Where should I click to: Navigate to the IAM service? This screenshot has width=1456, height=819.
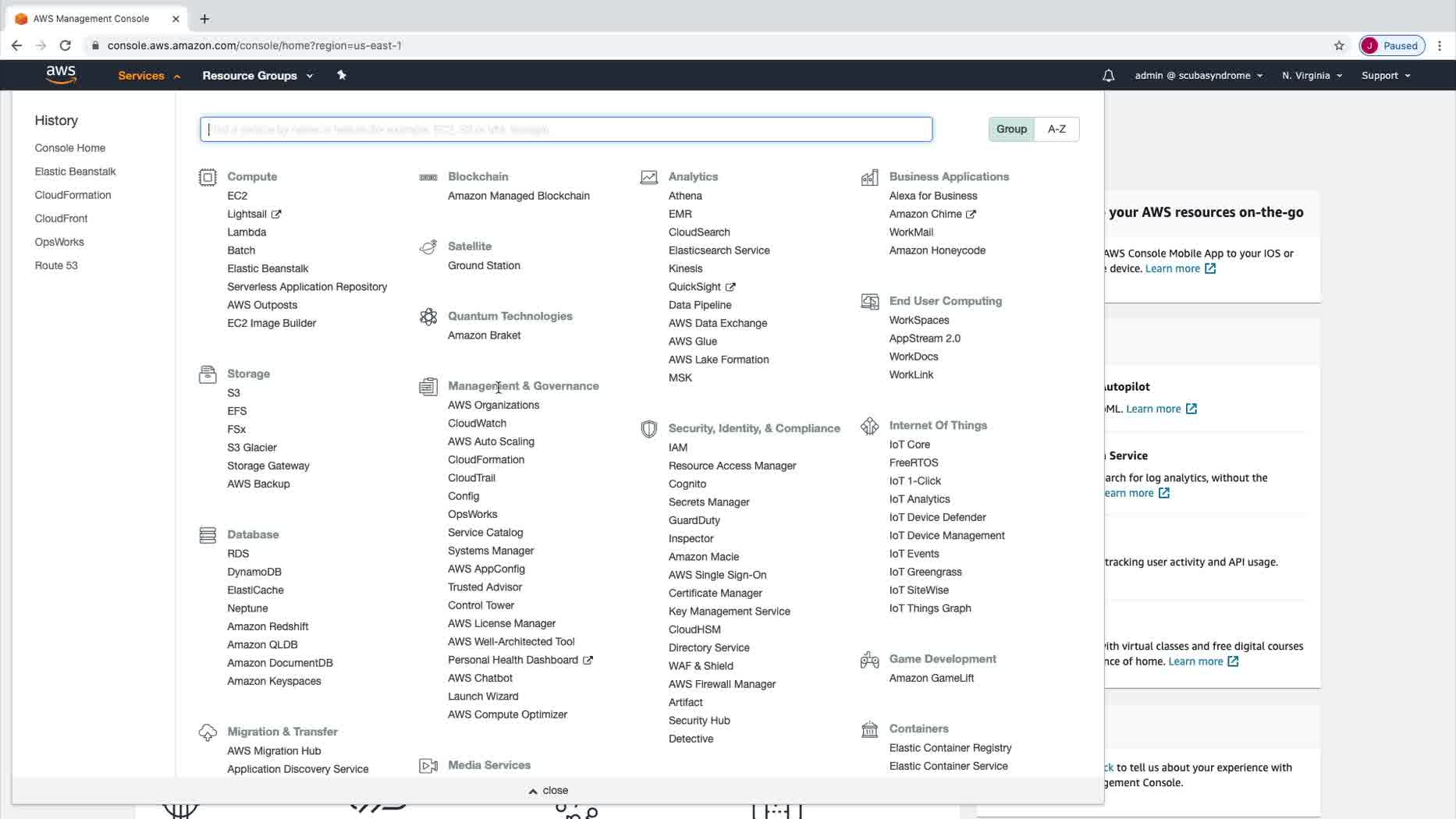(x=678, y=448)
